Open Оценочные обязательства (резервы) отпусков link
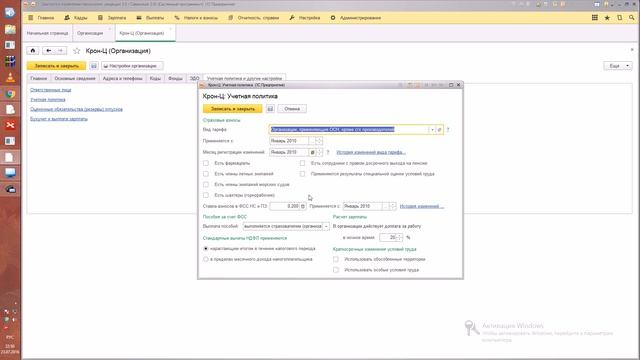The image size is (640, 360). [x=76, y=109]
